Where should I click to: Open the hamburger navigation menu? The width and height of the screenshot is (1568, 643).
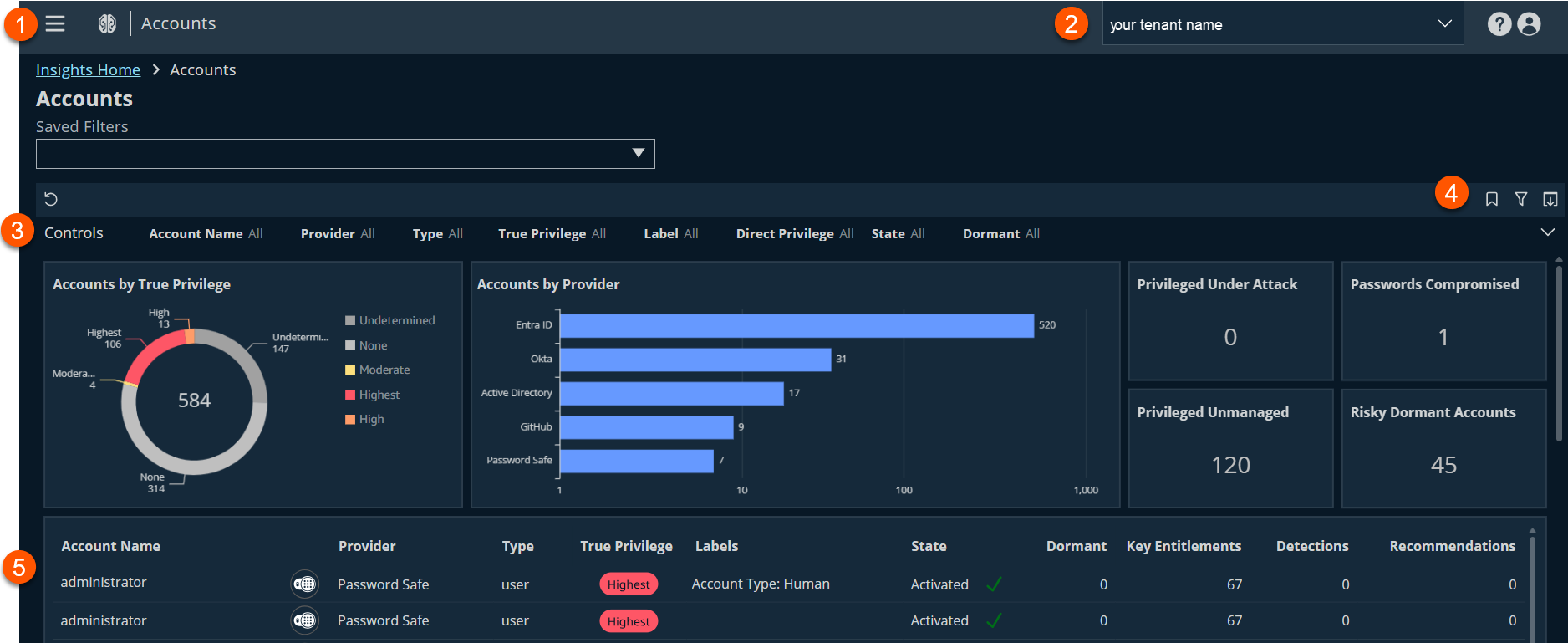[x=55, y=23]
